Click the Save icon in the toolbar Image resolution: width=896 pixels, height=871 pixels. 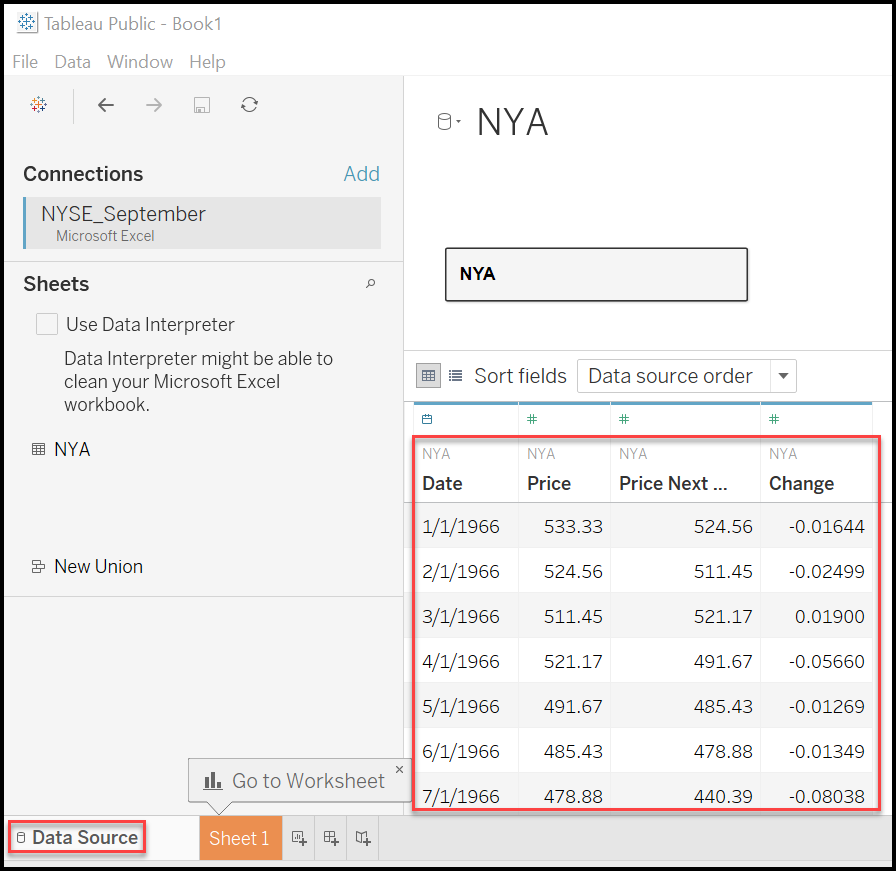(201, 104)
